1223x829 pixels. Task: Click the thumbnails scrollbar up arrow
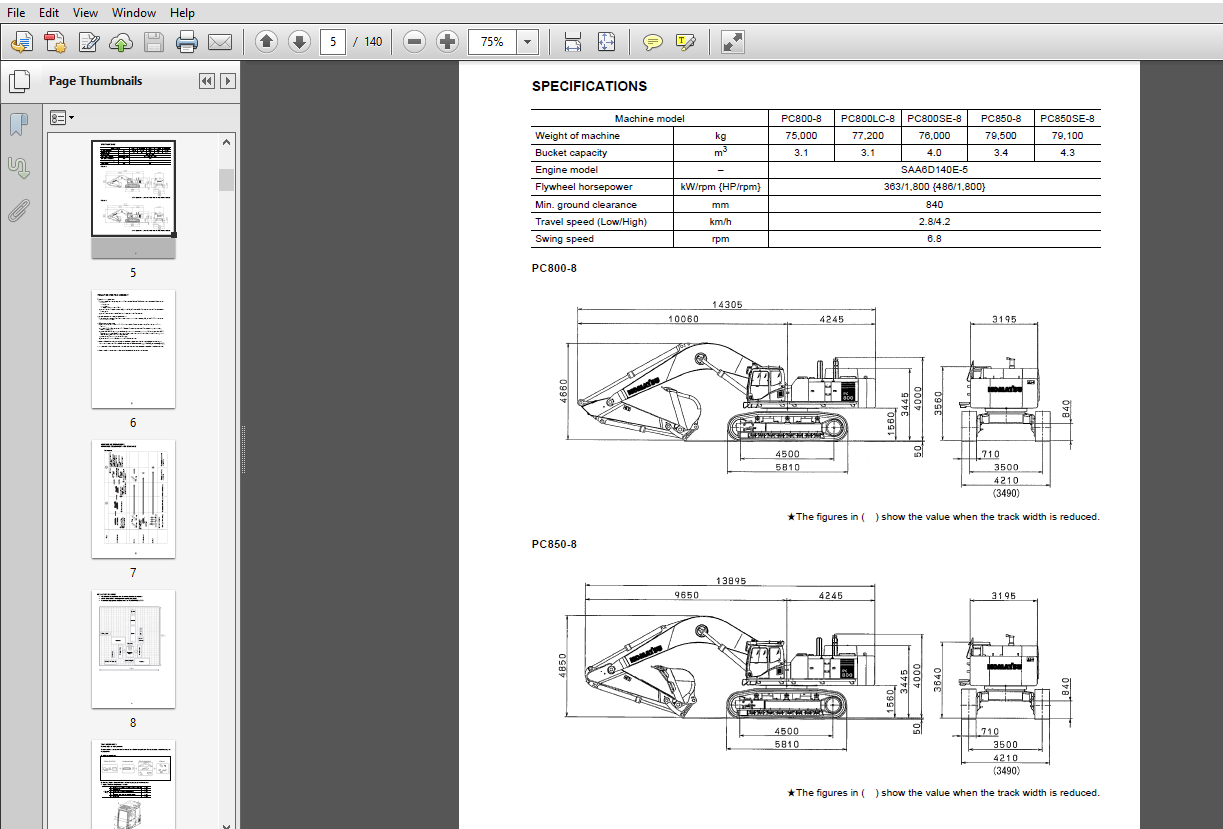coord(227,143)
